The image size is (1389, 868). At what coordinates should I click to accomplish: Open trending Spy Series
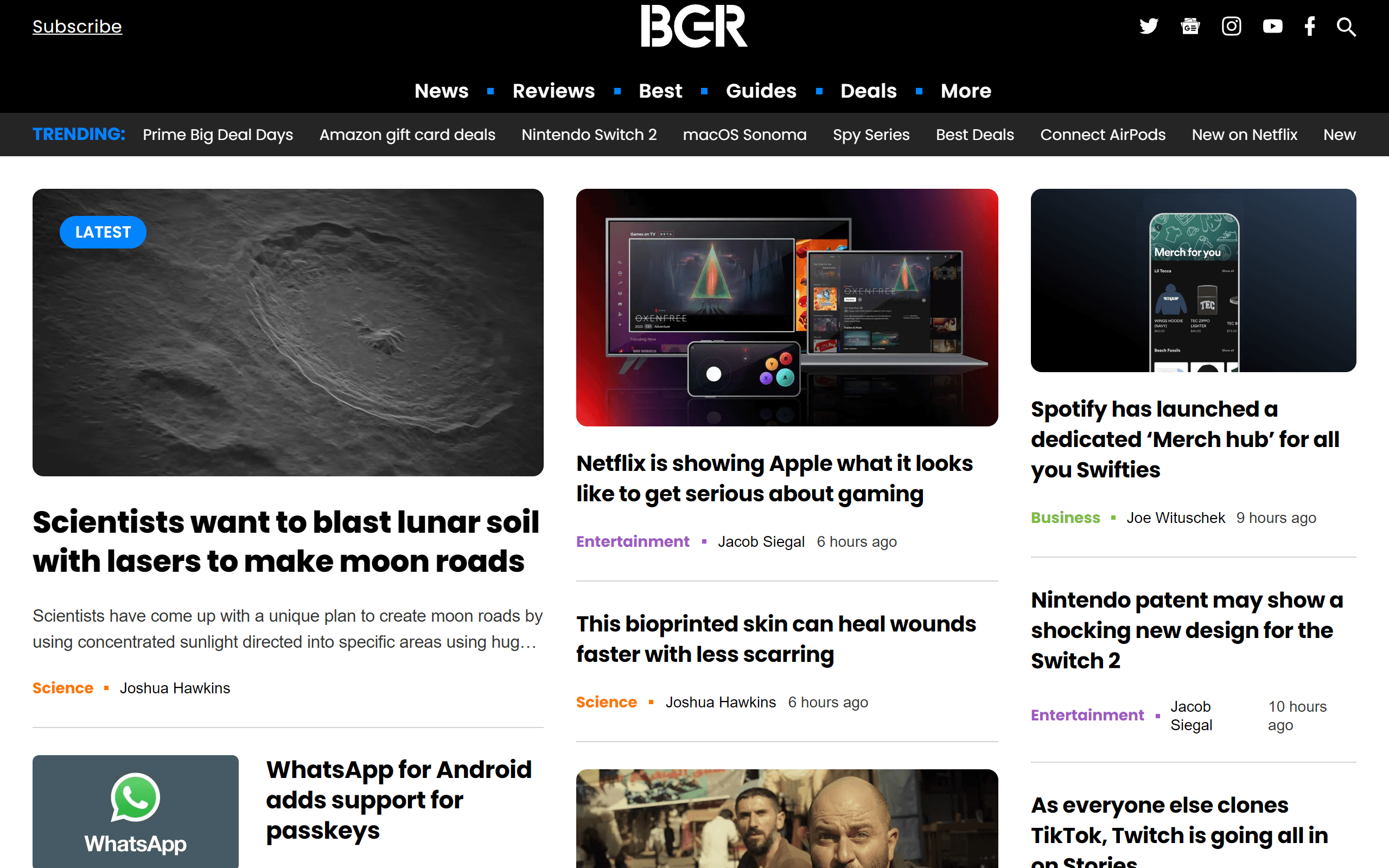[x=871, y=135]
